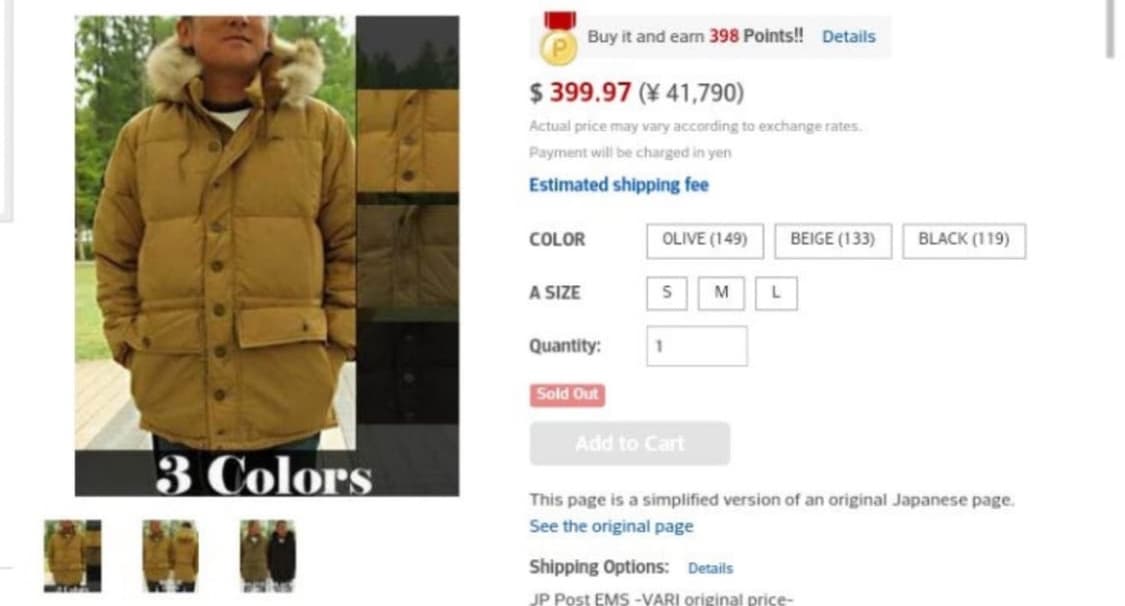The image size is (1125, 606).
Task: Click the beige color swatch strip on image
Action: (408, 141)
